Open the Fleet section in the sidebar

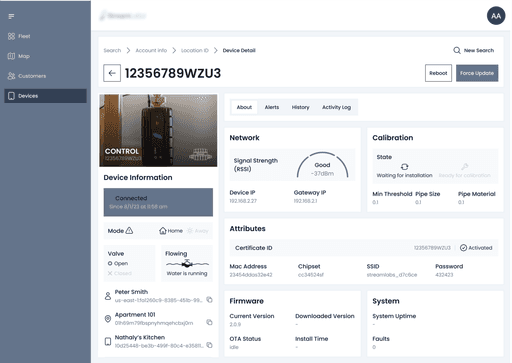tap(19, 36)
